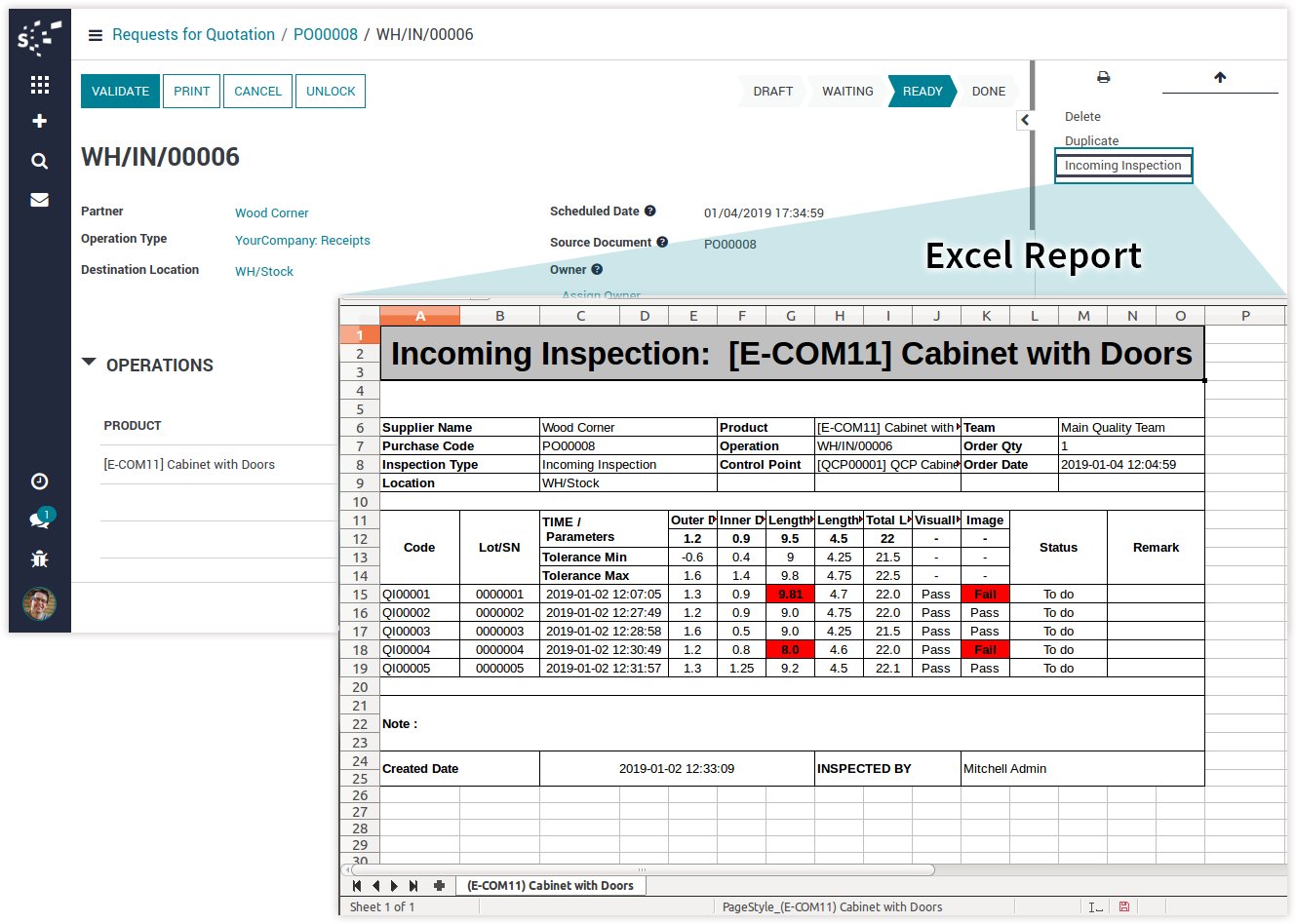The width and height of the screenshot is (1296, 924).
Task: Collapse the OPERATIONS section triangle
Action: pyautogui.click(x=89, y=363)
